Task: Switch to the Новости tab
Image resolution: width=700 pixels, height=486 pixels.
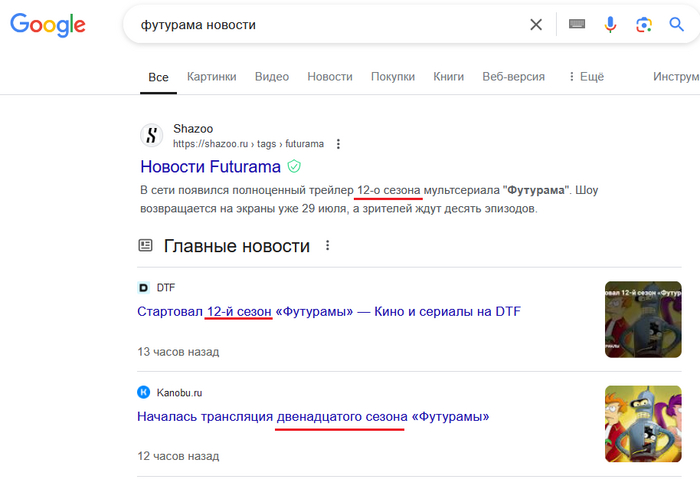Action: click(x=330, y=77)
